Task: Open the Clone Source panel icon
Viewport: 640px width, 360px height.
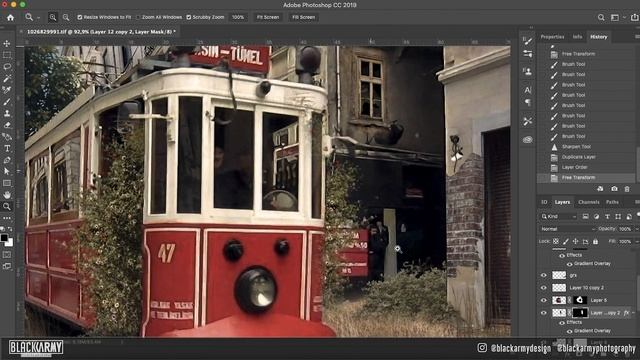Action: click(x=527, y=71)
